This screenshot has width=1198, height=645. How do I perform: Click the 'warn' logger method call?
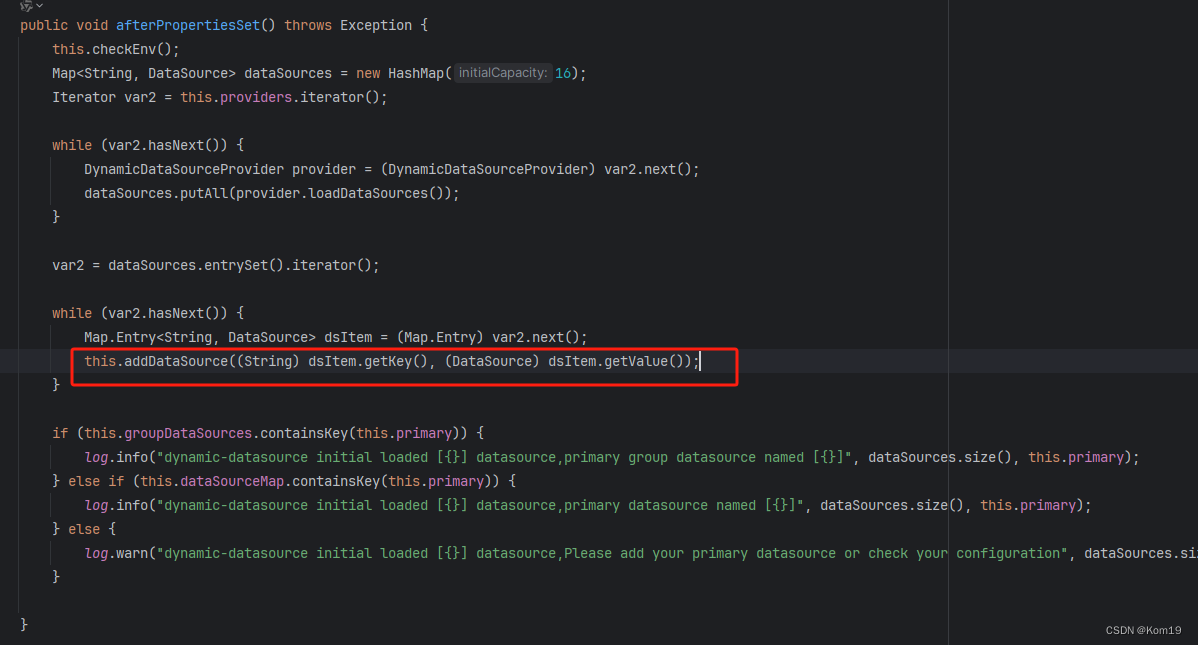pyautogui.click(x=131, y=553)
